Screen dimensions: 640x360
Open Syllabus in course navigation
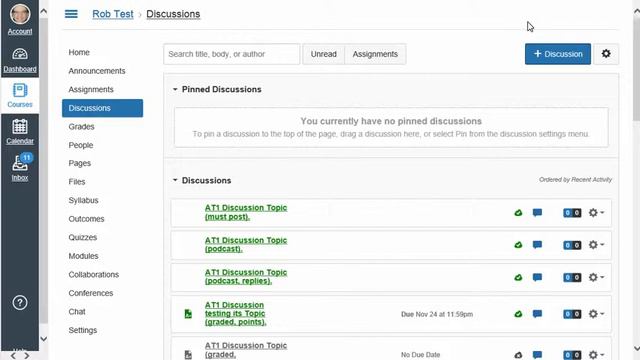[x=83, y=200]
